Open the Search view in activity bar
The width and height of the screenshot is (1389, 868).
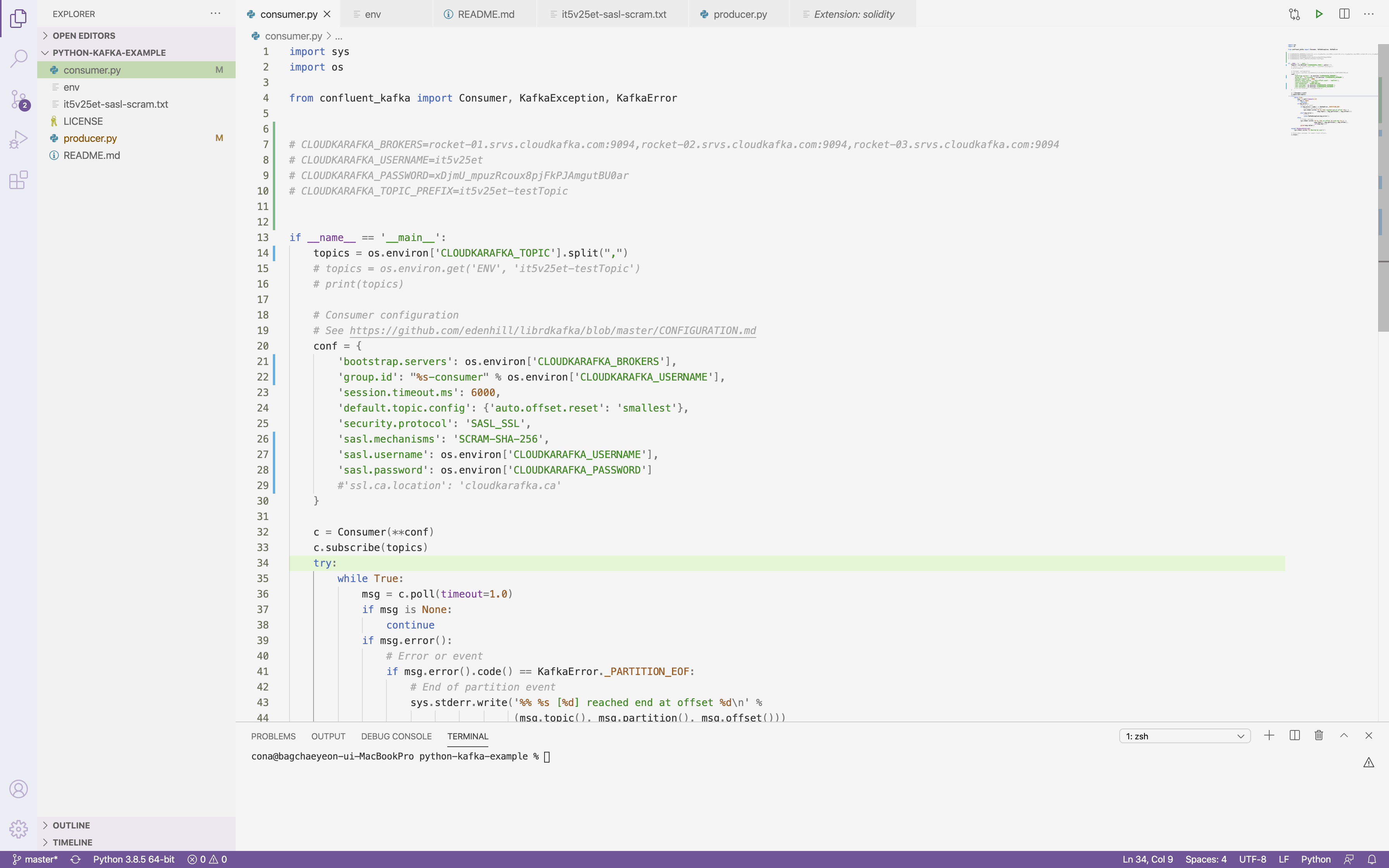(18, 58)
